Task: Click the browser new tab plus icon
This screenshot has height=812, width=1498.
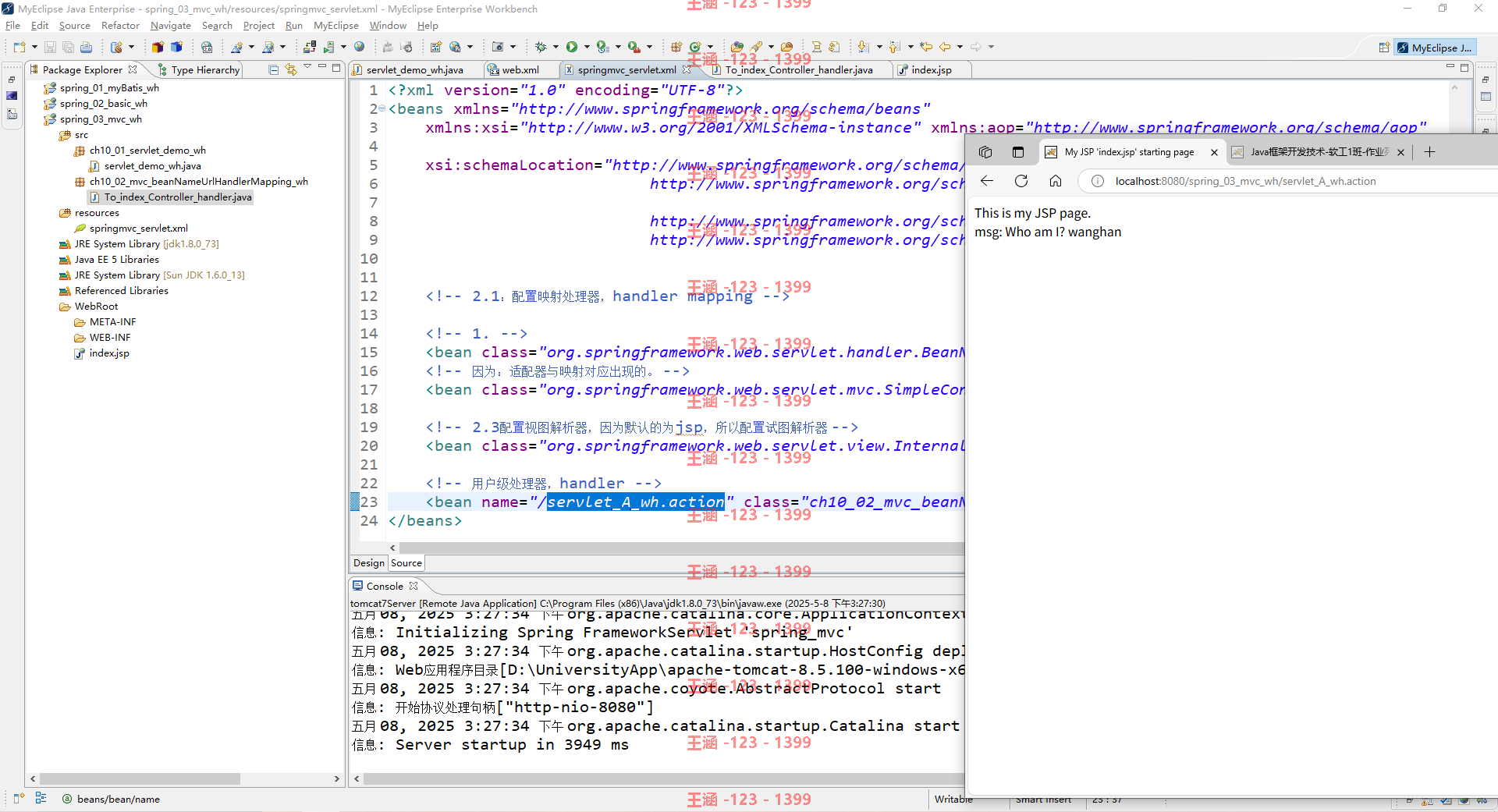Action: [x=1429, y=152]
